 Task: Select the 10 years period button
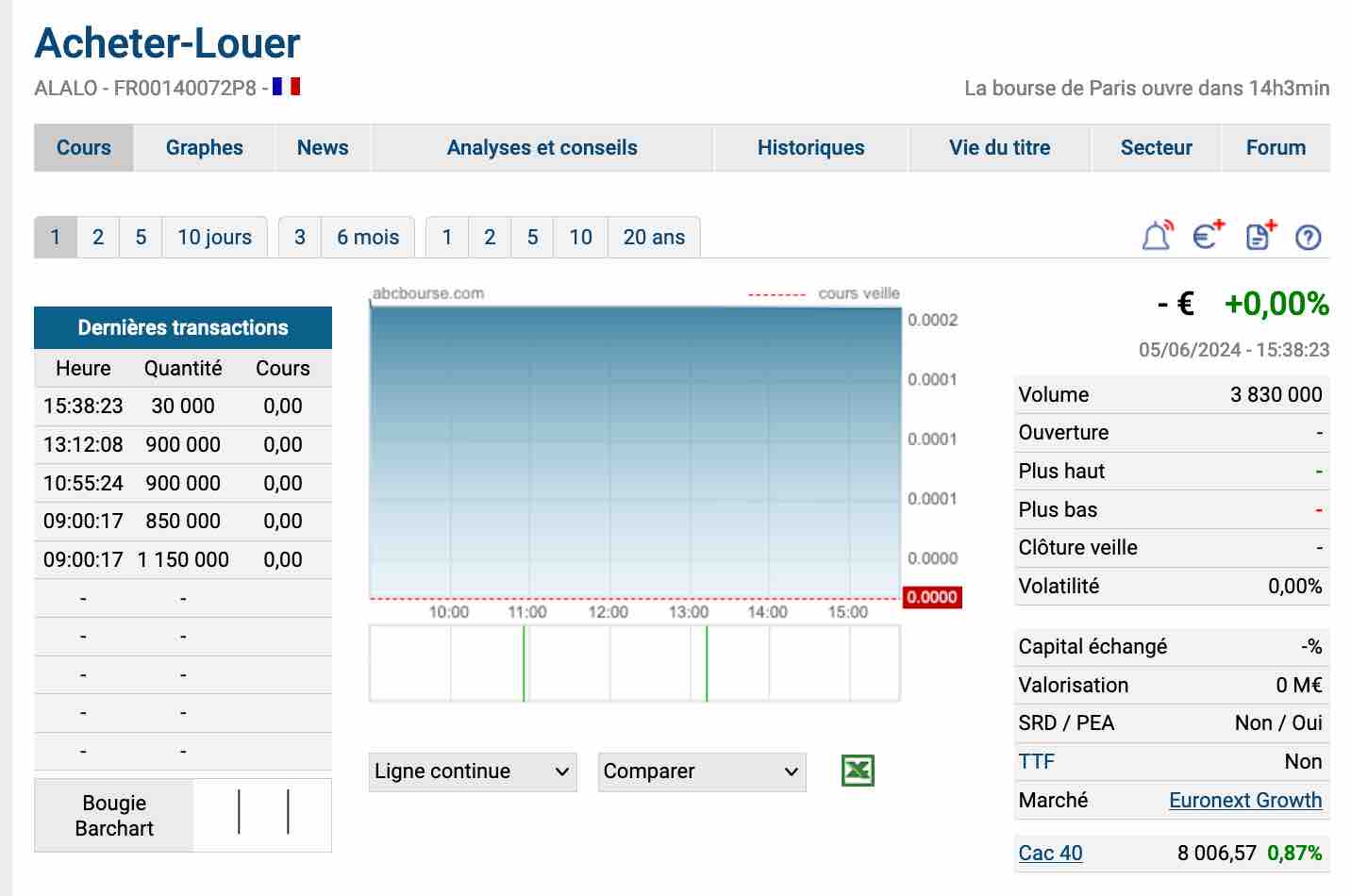[581, 237]
